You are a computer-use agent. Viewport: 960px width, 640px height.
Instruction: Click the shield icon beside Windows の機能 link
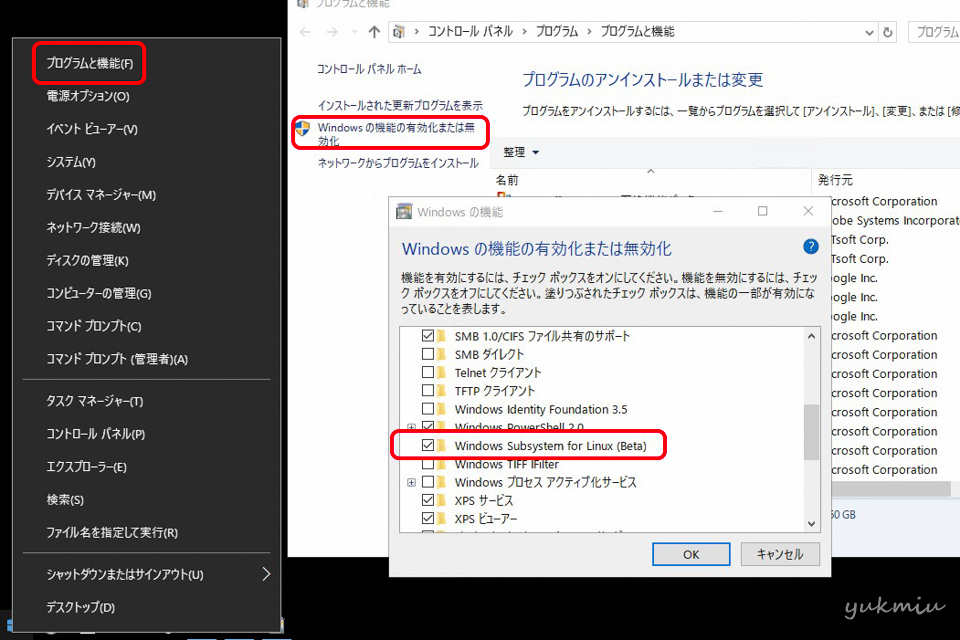click(x=303, y=129)
